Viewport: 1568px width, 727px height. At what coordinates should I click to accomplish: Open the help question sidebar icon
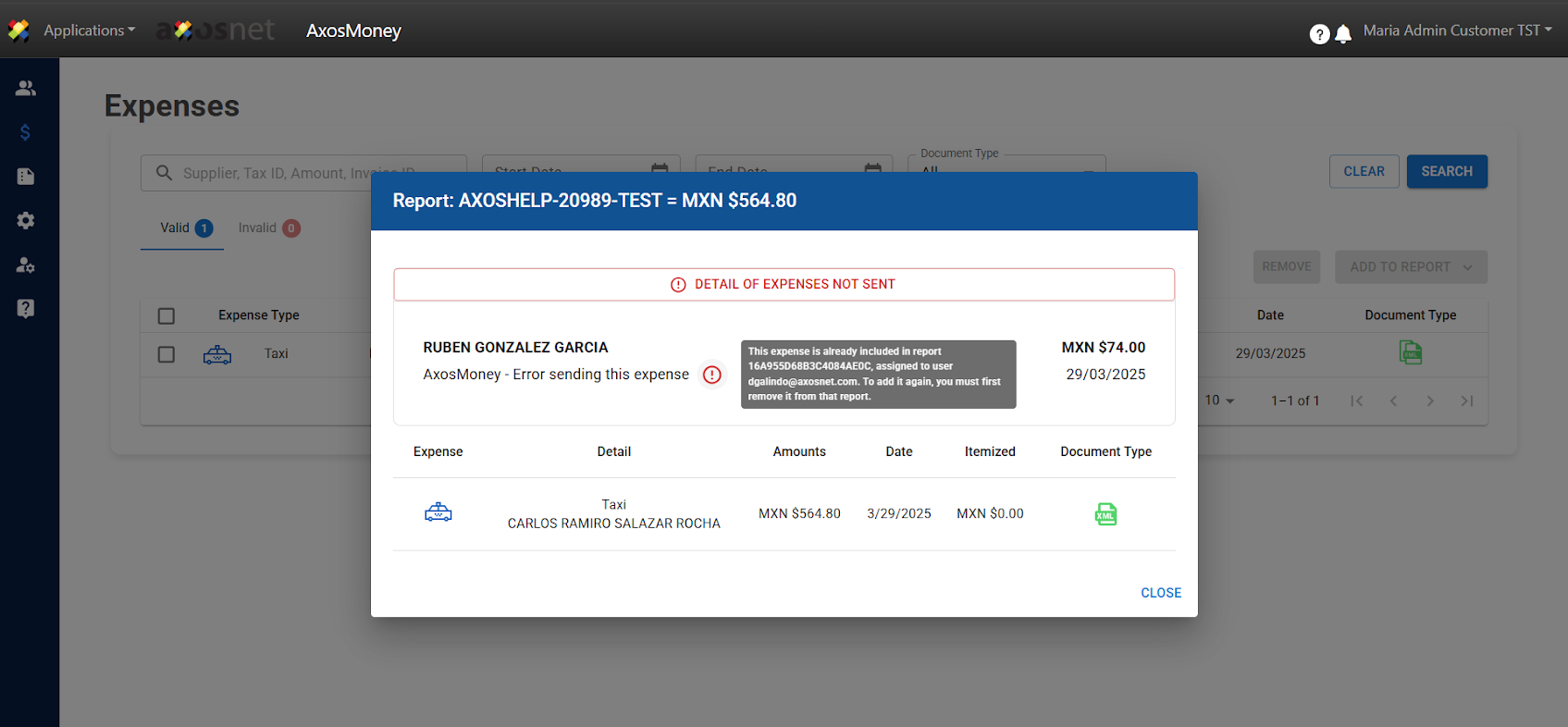(26, 308)
